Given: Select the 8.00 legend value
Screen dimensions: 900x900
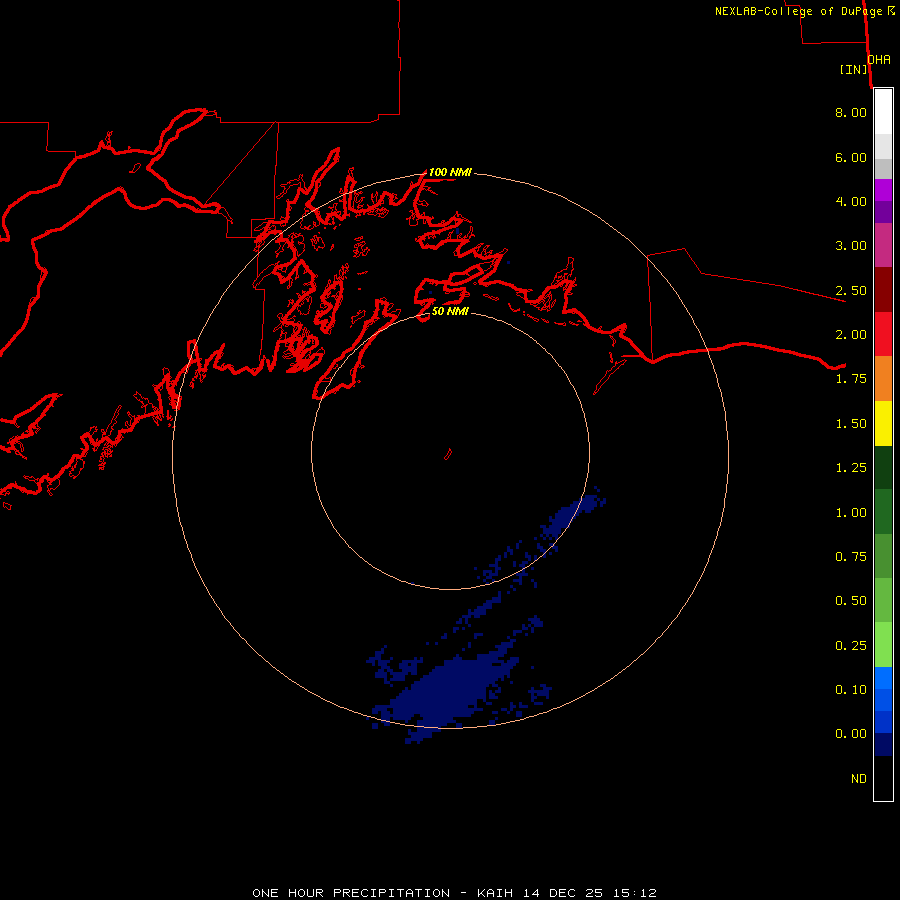Looking at the screenshot, I should coord(851,112).
